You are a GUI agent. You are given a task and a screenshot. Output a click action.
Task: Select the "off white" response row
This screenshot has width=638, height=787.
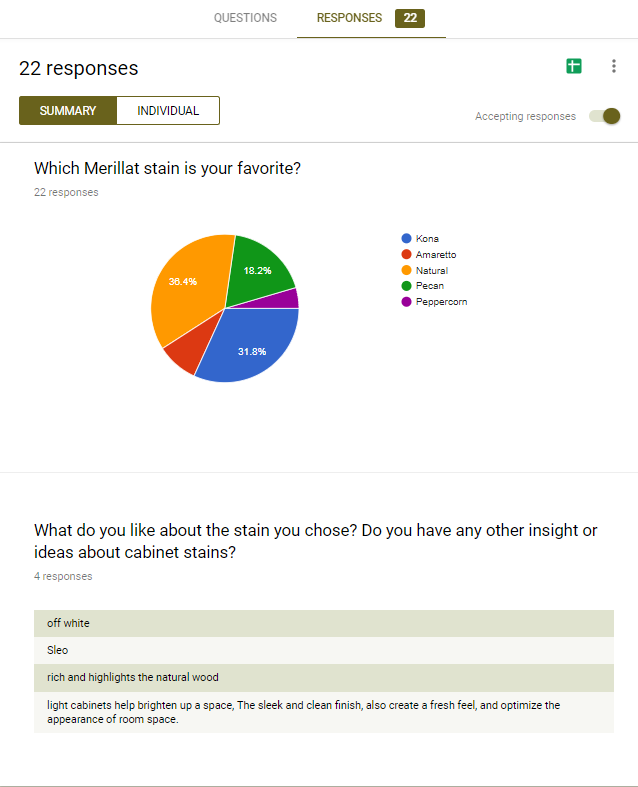pos(323,623)
